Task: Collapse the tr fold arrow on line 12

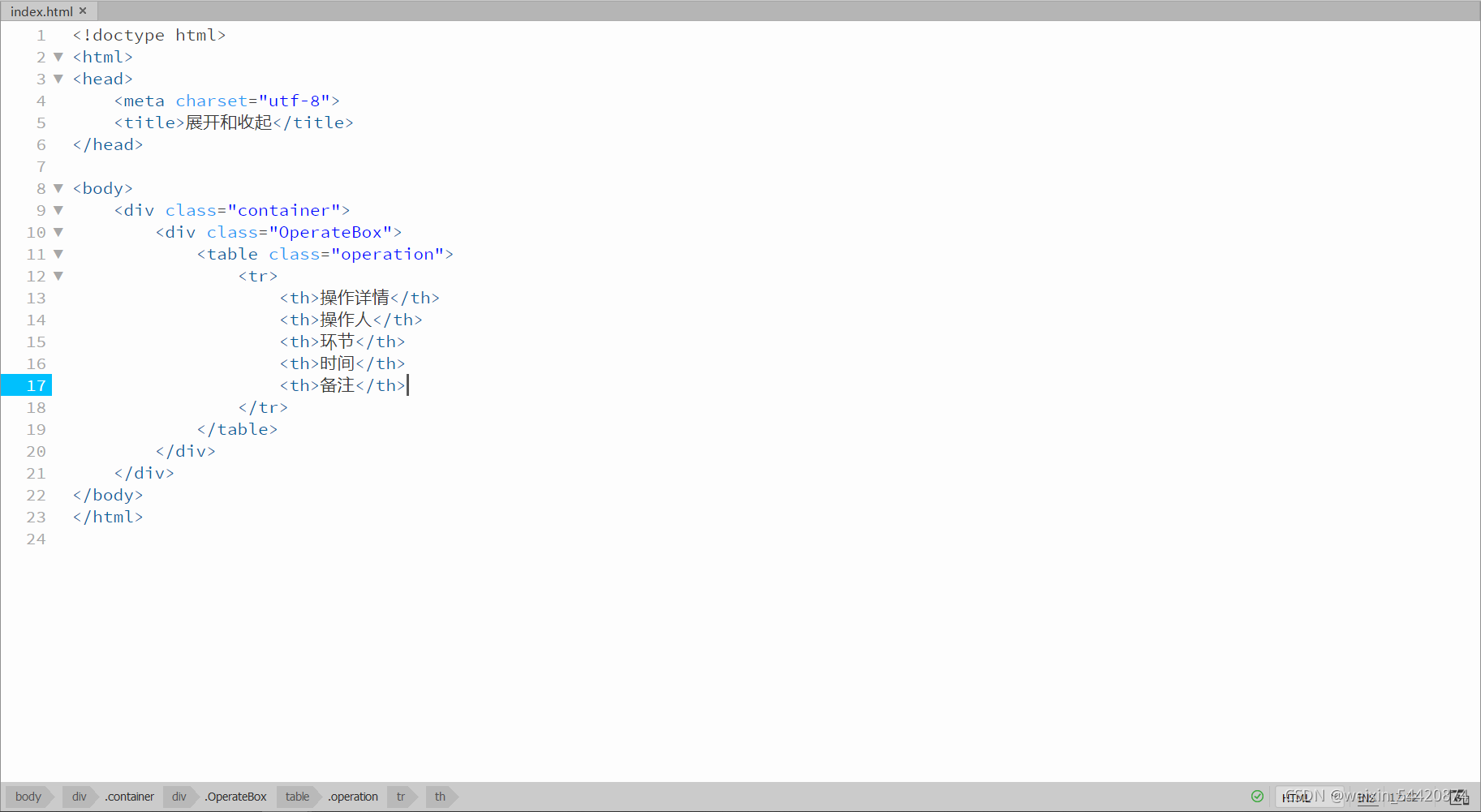Action: 58,276
